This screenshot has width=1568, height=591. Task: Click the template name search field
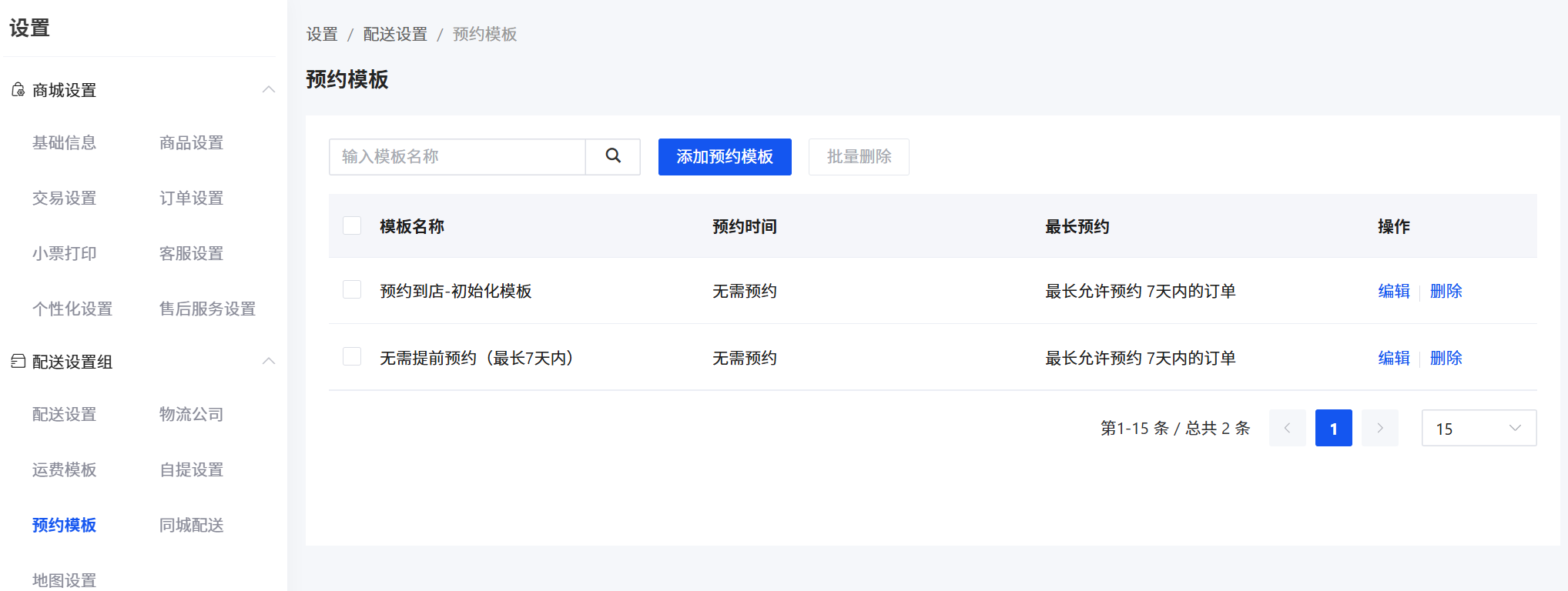tap(457, 157)
